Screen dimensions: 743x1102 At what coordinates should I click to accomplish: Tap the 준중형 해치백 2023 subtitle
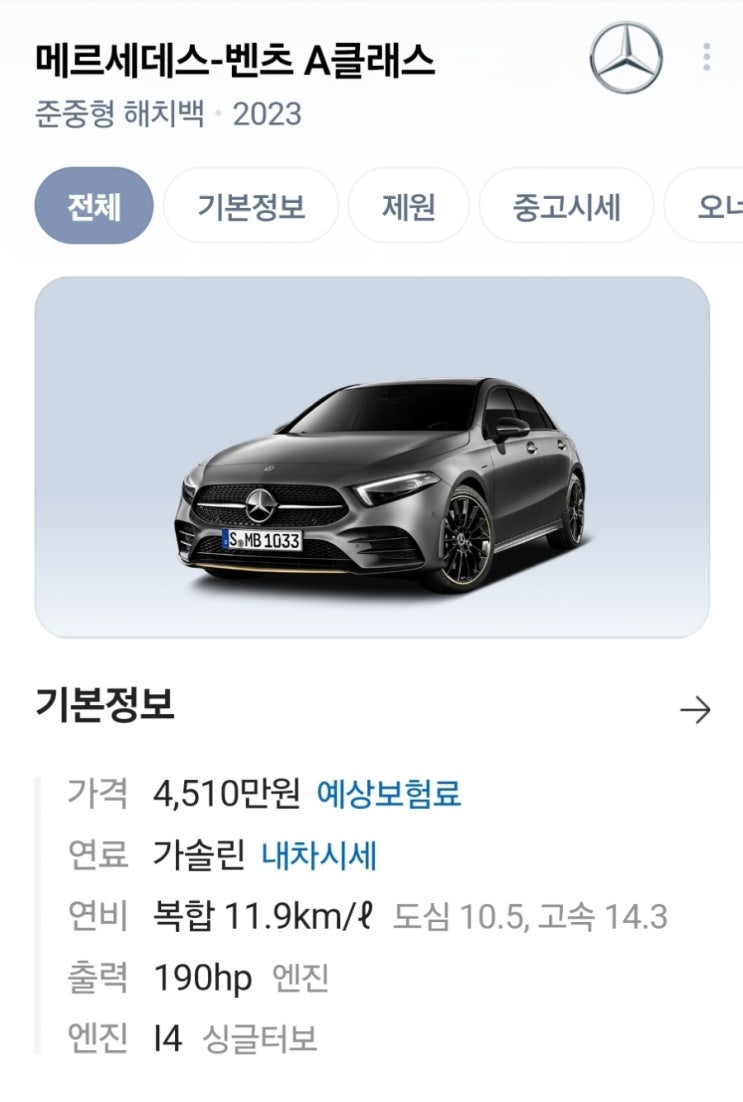tap(168, 114)
